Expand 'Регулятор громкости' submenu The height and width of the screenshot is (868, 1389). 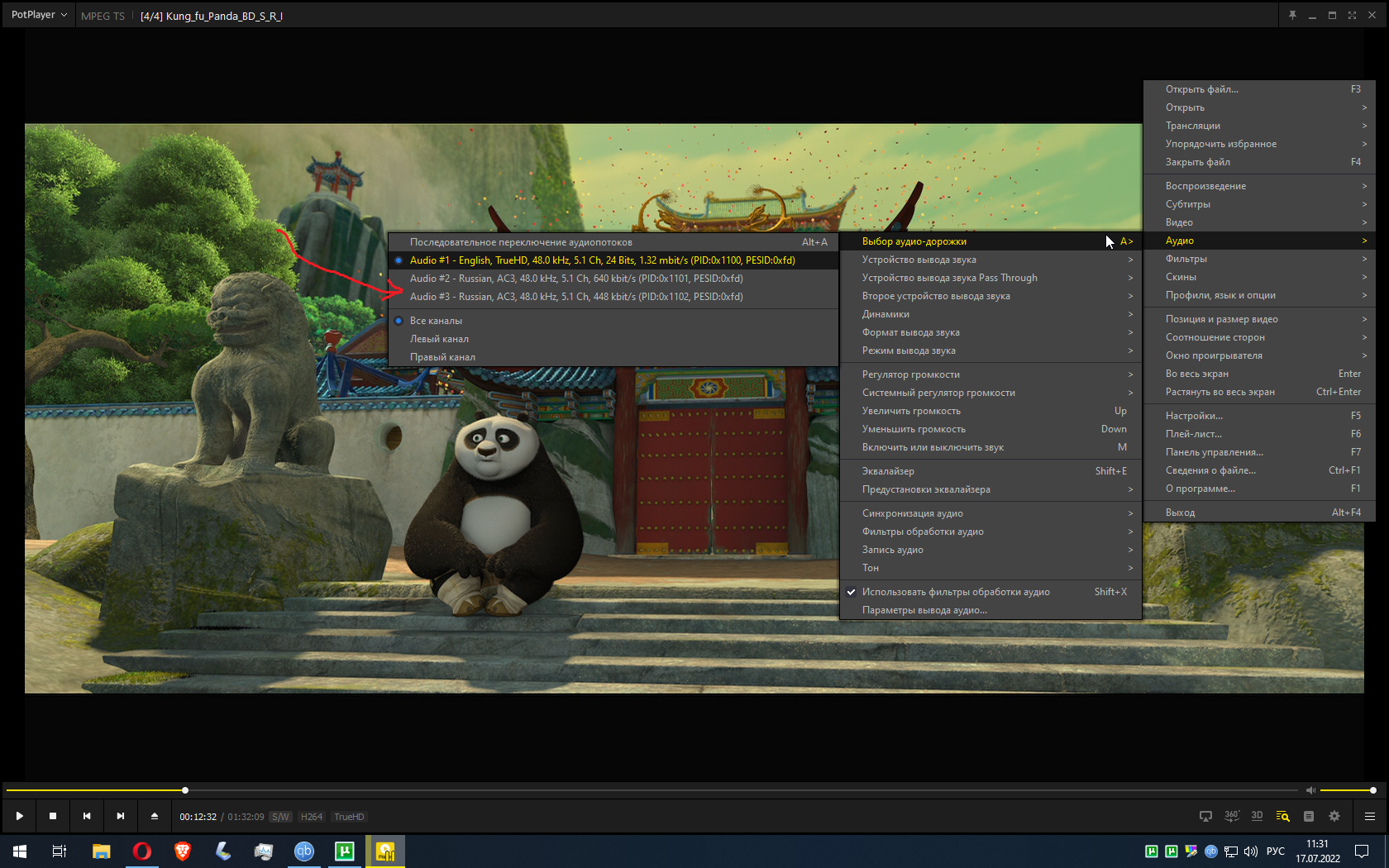990,374
